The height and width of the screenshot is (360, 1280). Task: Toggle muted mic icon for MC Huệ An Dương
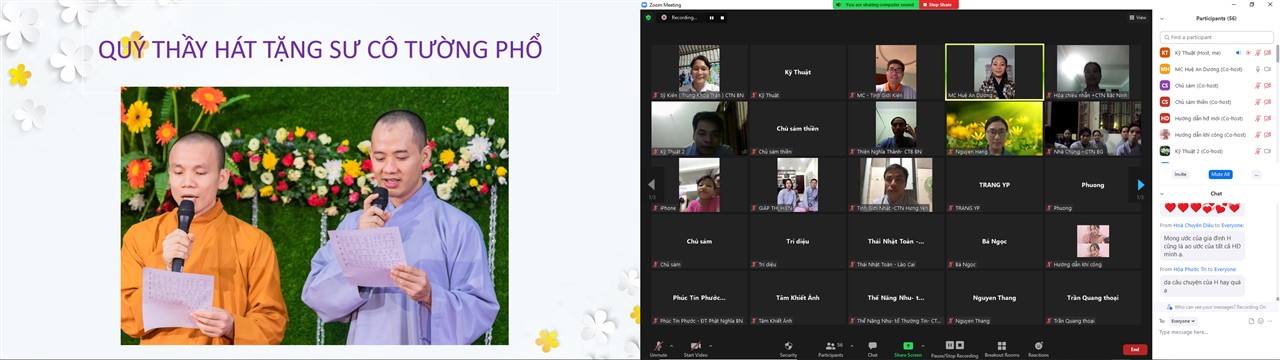tap(1257, 69)
